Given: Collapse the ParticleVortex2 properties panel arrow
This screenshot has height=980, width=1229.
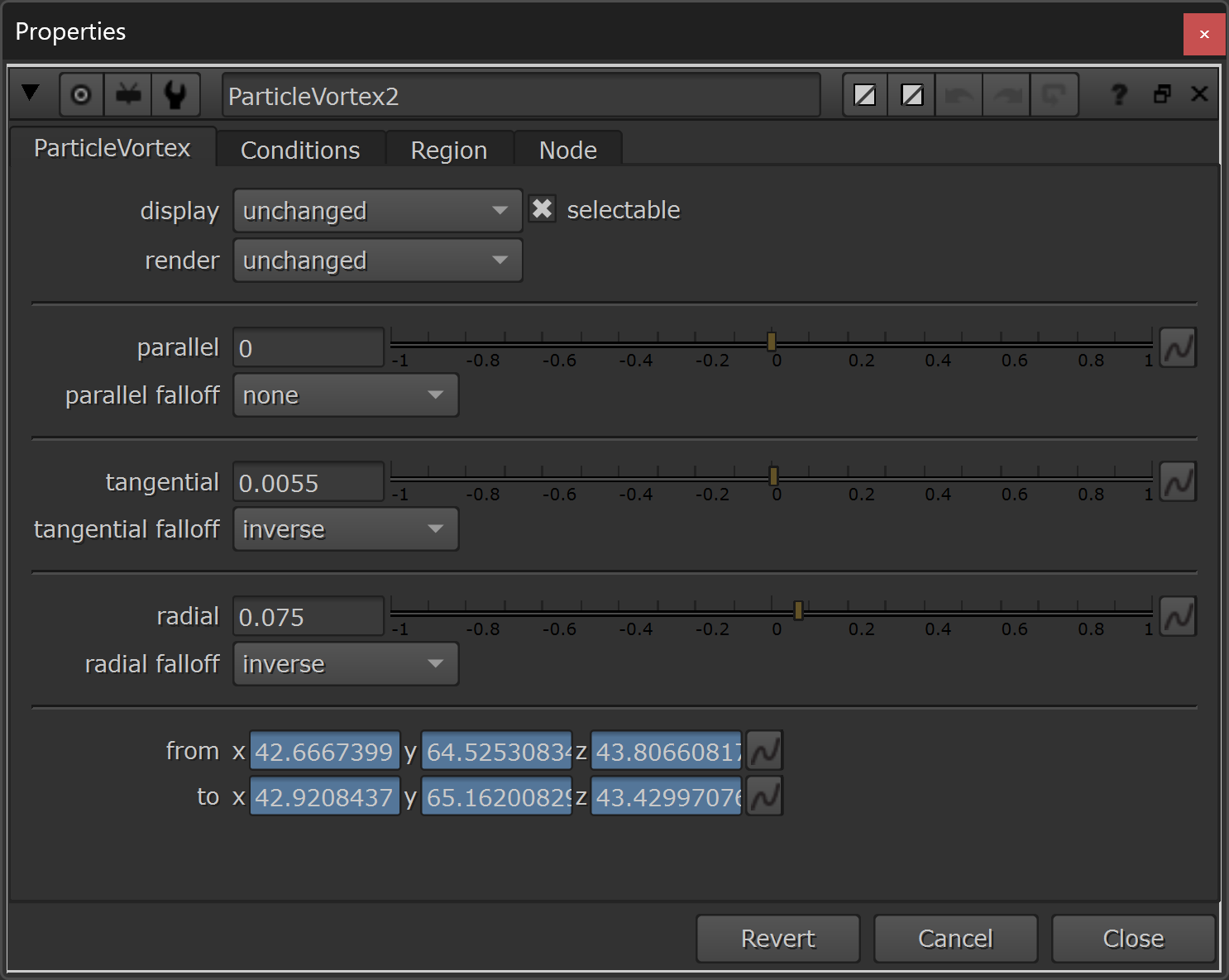Looking at the screenshot, I should [31, 93].
